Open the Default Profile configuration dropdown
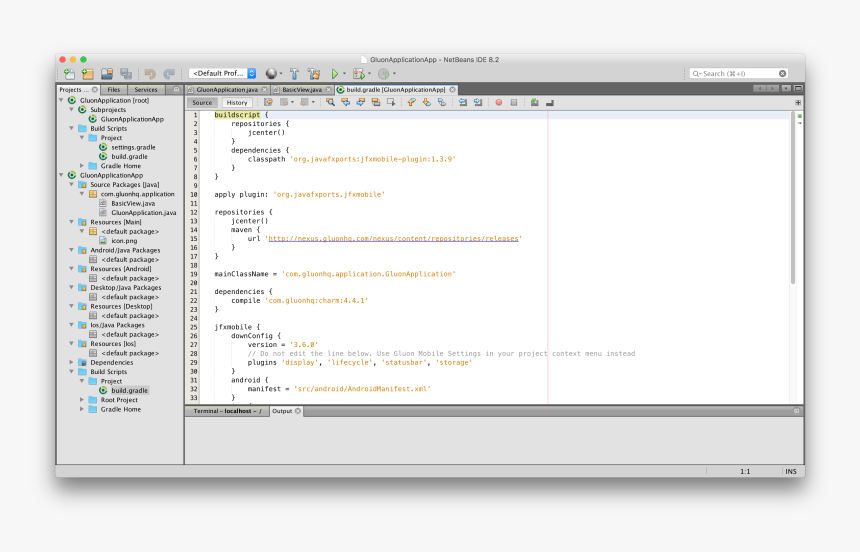The image size is (860, 552). pos(223,73)
